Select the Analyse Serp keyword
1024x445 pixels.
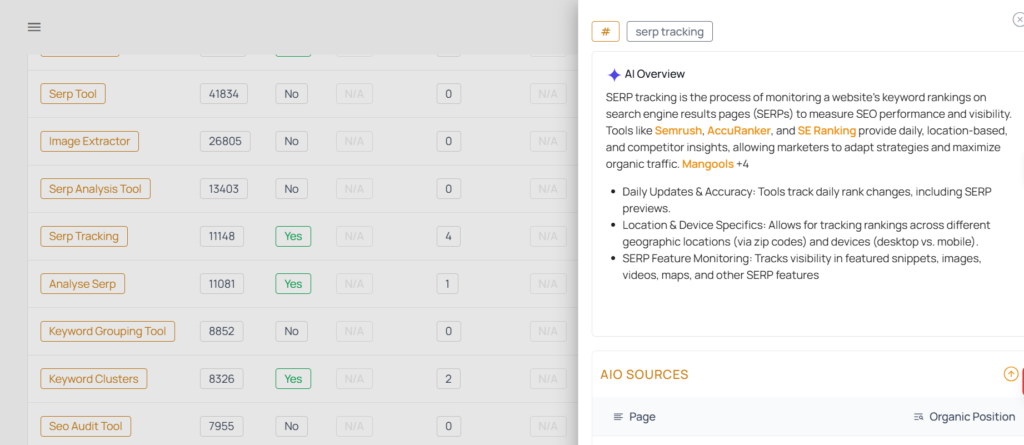(x=82, y=284)
